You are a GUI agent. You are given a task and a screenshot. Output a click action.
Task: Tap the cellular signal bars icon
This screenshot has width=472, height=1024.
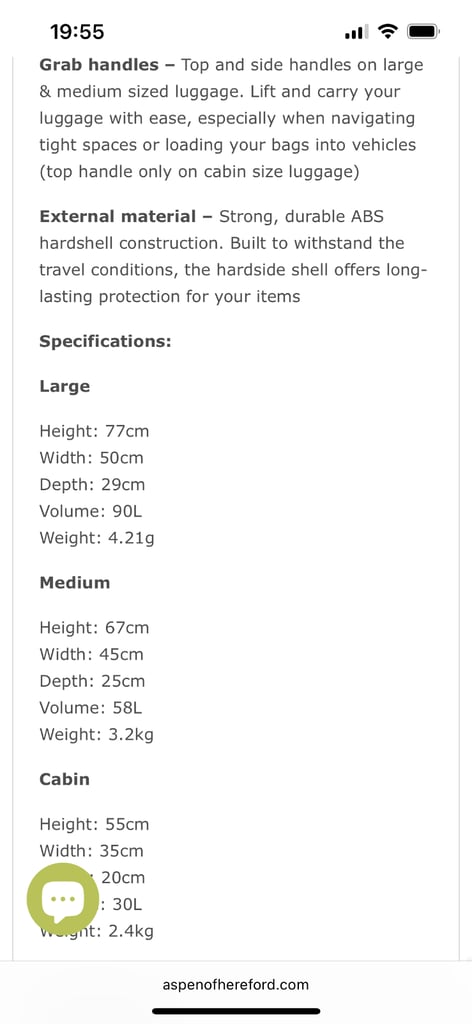pos(356,31)
